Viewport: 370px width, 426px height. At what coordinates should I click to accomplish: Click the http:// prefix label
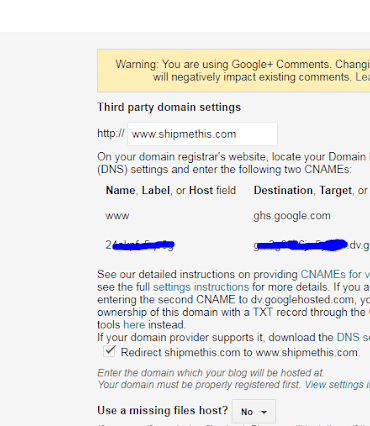[111, 133]
